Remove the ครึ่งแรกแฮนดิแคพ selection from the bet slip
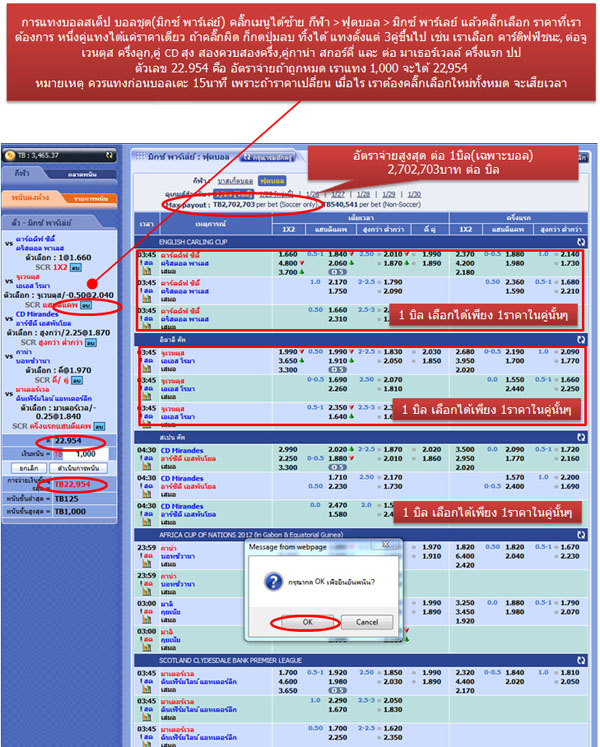 point(100,426)
